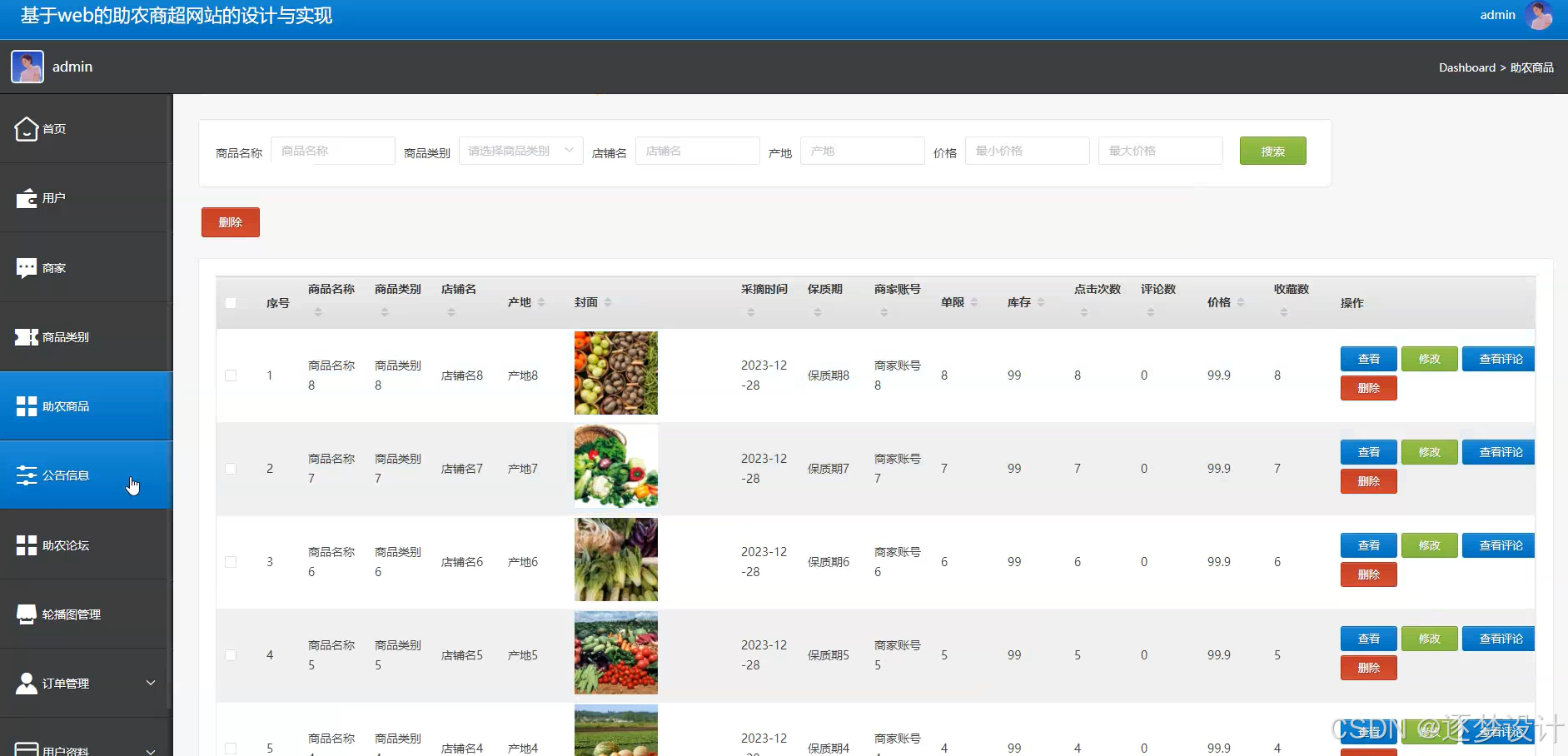
Task: Click 修改 for product row 1
Action: [1429, 359]
